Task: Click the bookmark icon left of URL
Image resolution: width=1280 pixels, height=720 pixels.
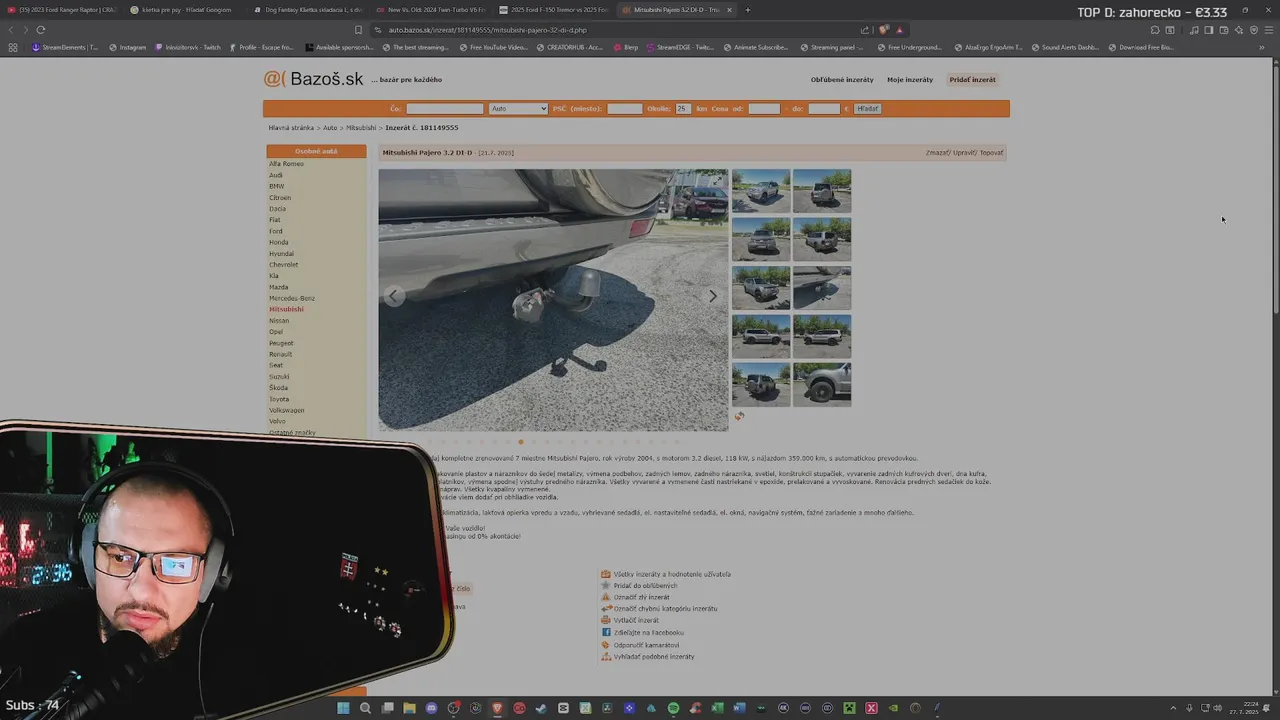Action: point(359,30)
